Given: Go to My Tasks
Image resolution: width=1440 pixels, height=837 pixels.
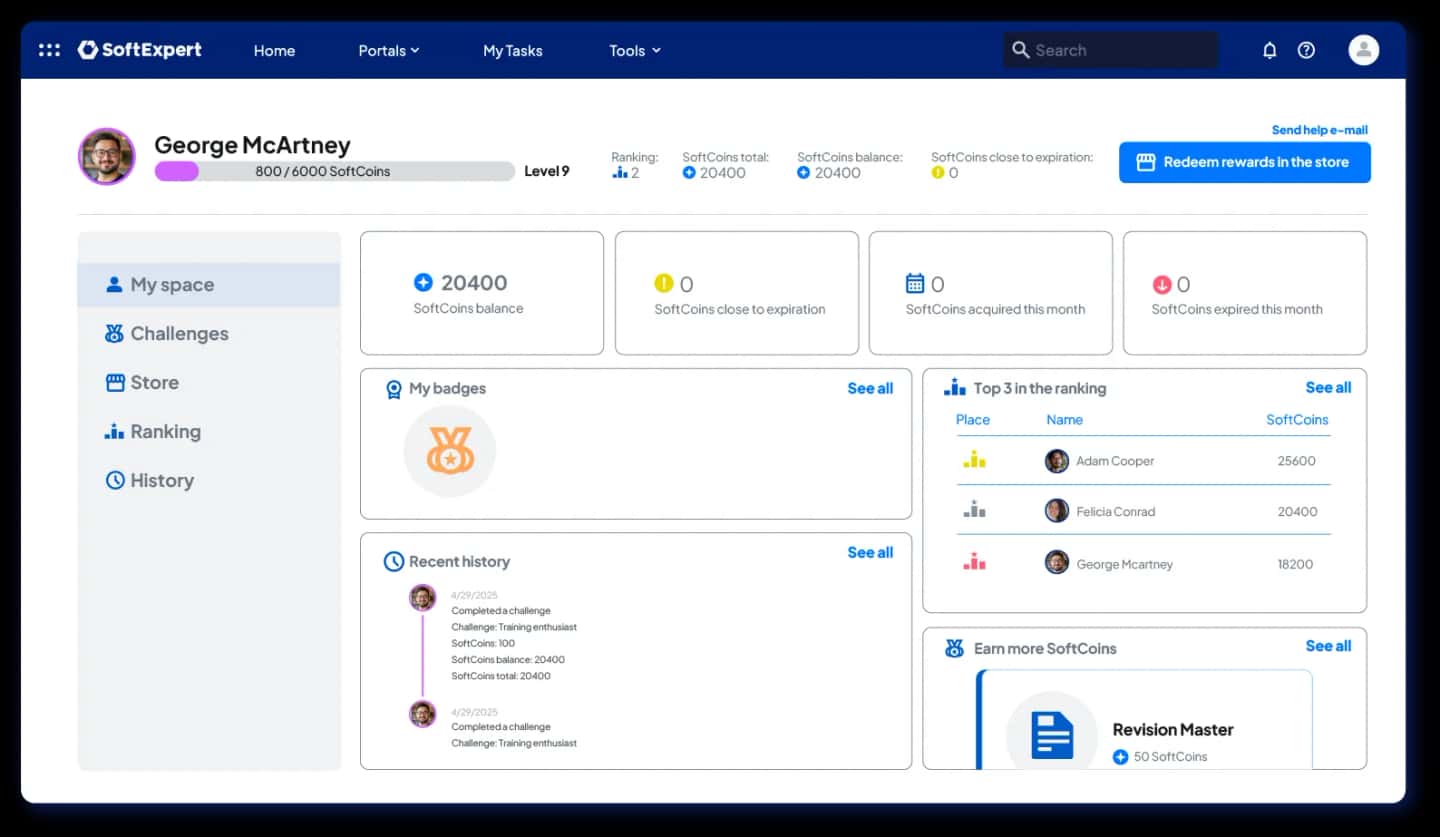Looking at the screenshot, I should click(x=512, y=50).
